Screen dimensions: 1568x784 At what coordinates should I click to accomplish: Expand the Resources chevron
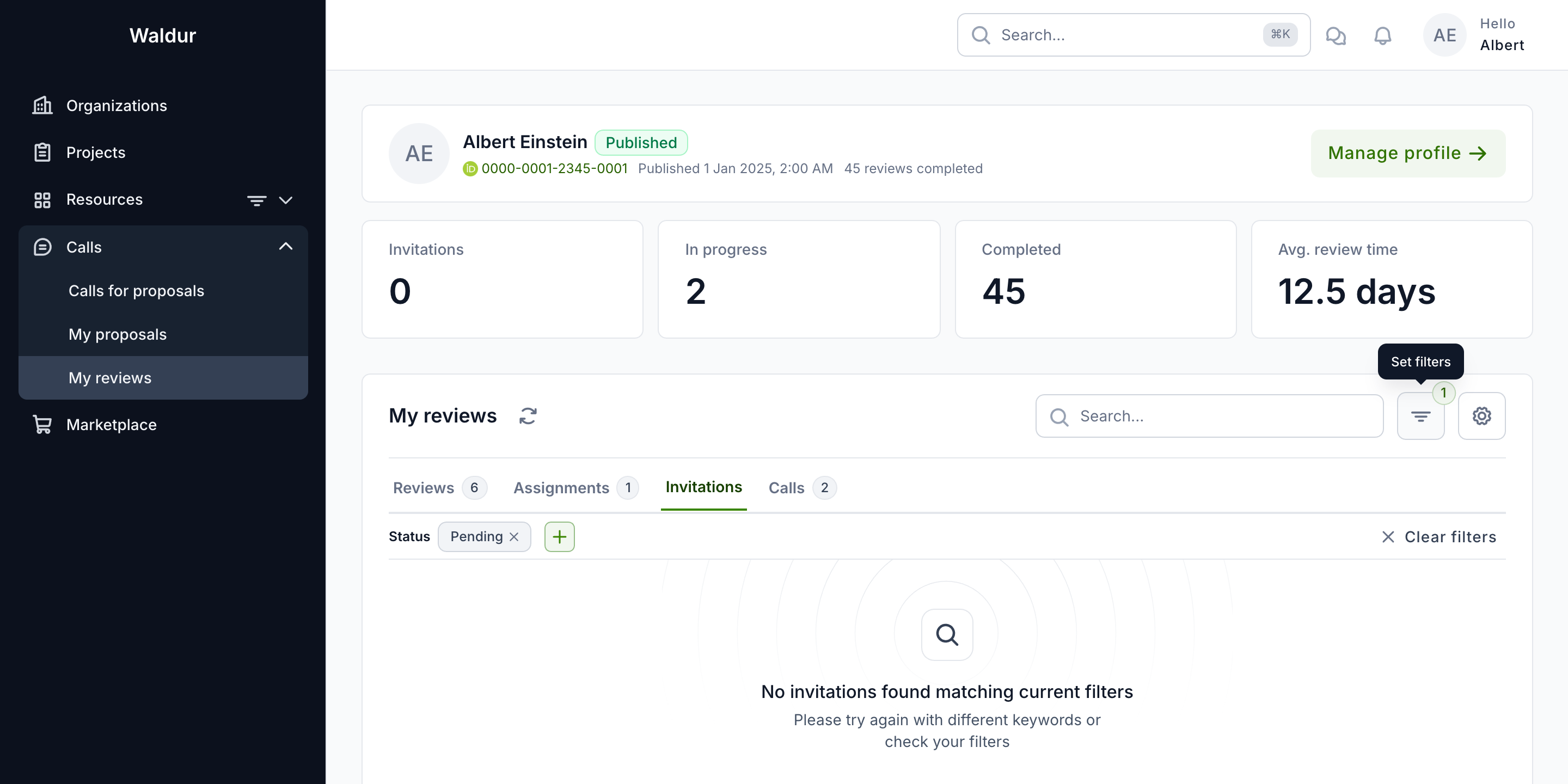(285, 200)
